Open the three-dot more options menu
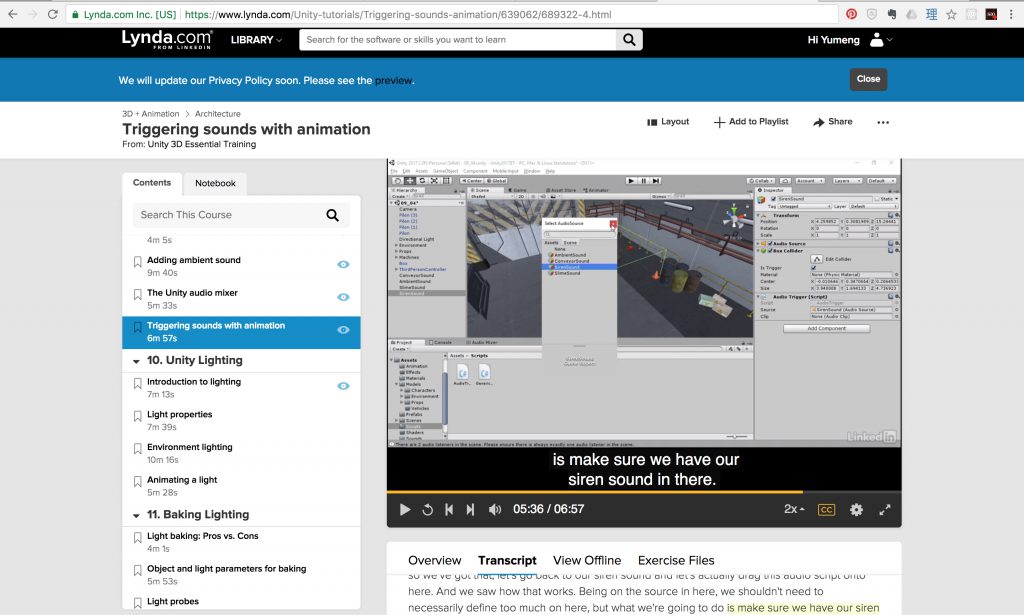Image resolution: width=1024 pixels, height=615 pixels. [883, 122]
